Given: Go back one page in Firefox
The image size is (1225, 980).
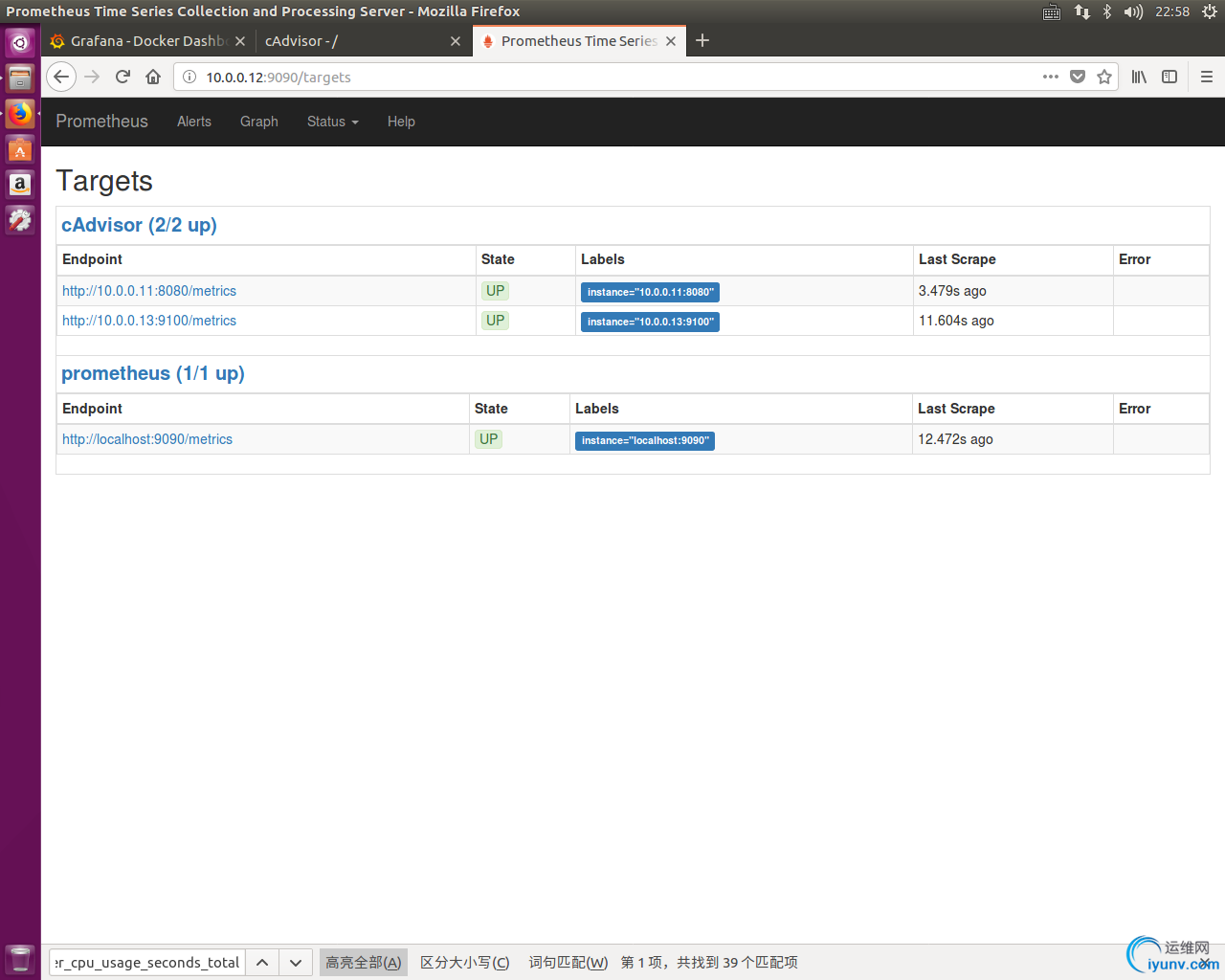Looking at the screenshot, I should point(61,77).
